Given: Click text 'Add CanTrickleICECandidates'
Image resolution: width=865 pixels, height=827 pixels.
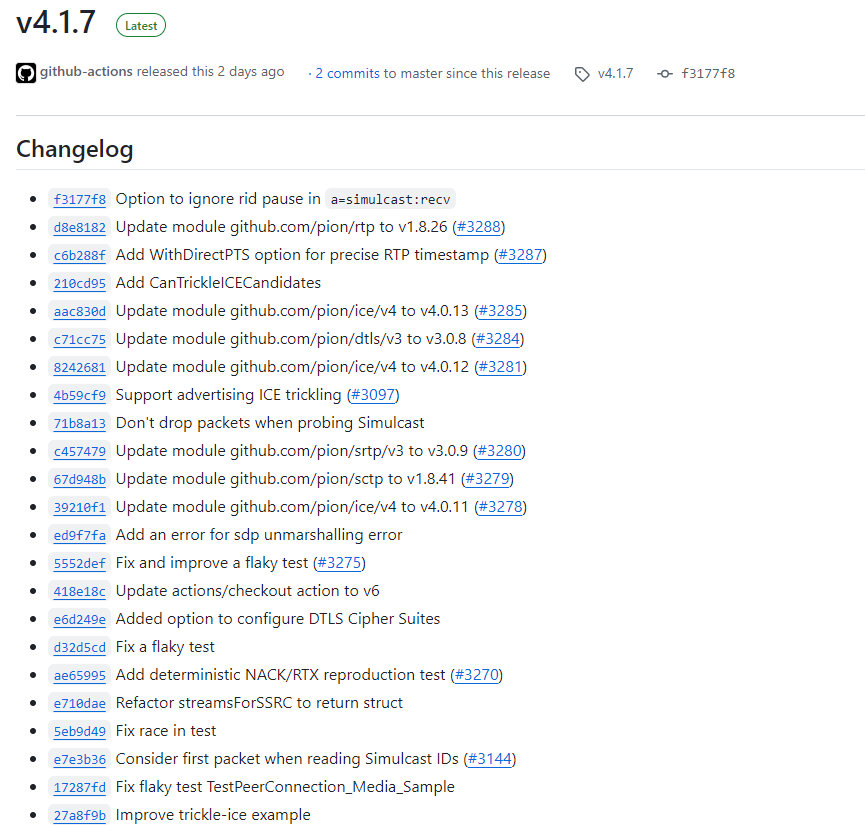Looking at the screenshot, I should [218, 283].
